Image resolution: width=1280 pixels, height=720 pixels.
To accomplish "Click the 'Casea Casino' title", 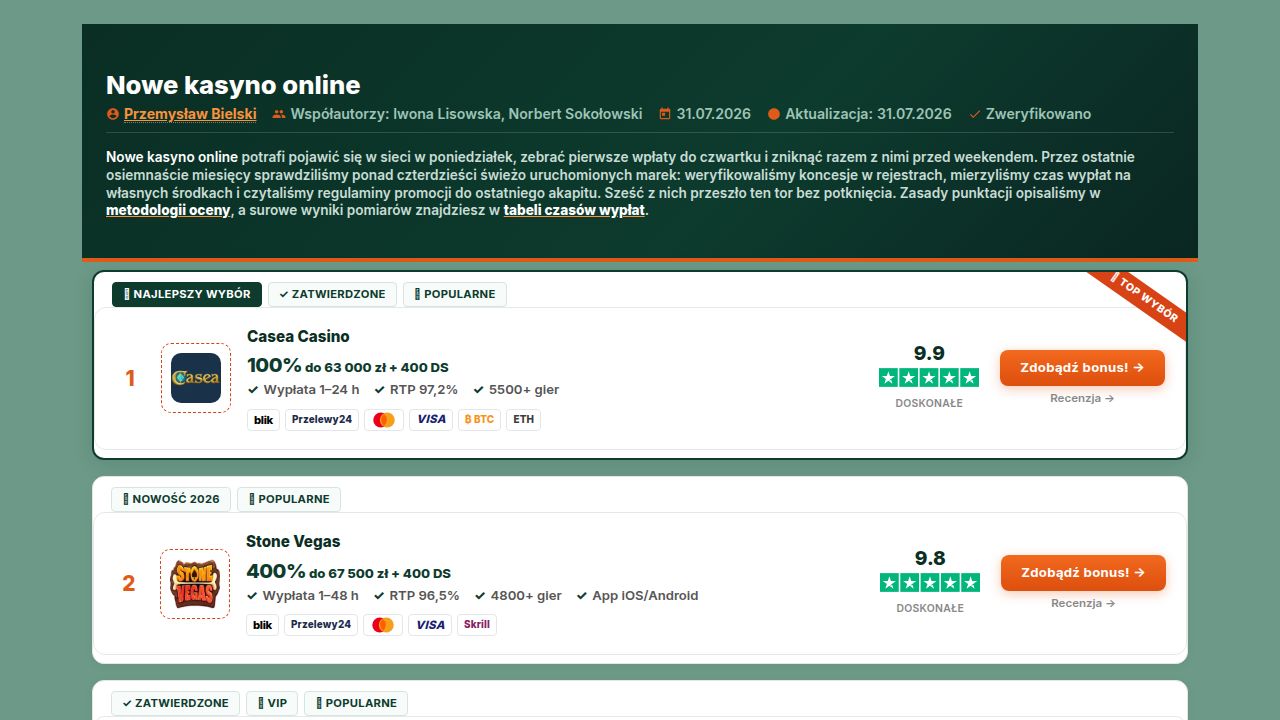I will (298, 336).
